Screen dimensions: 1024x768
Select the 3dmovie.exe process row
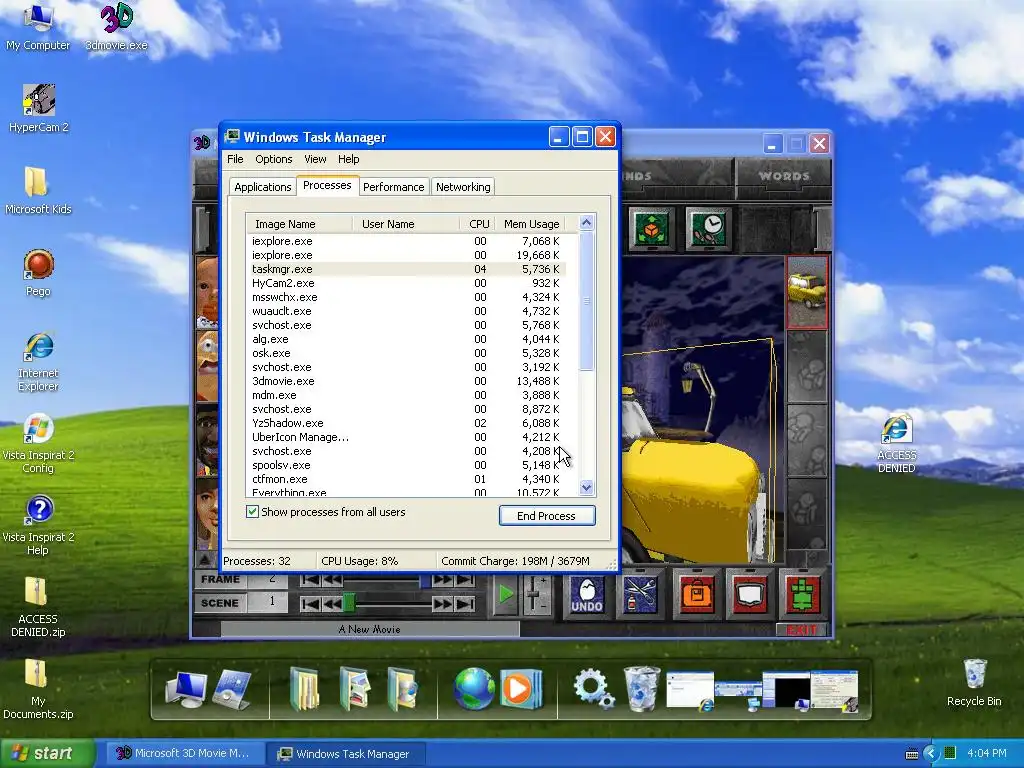pyautogui.click(x=406, y=381)
